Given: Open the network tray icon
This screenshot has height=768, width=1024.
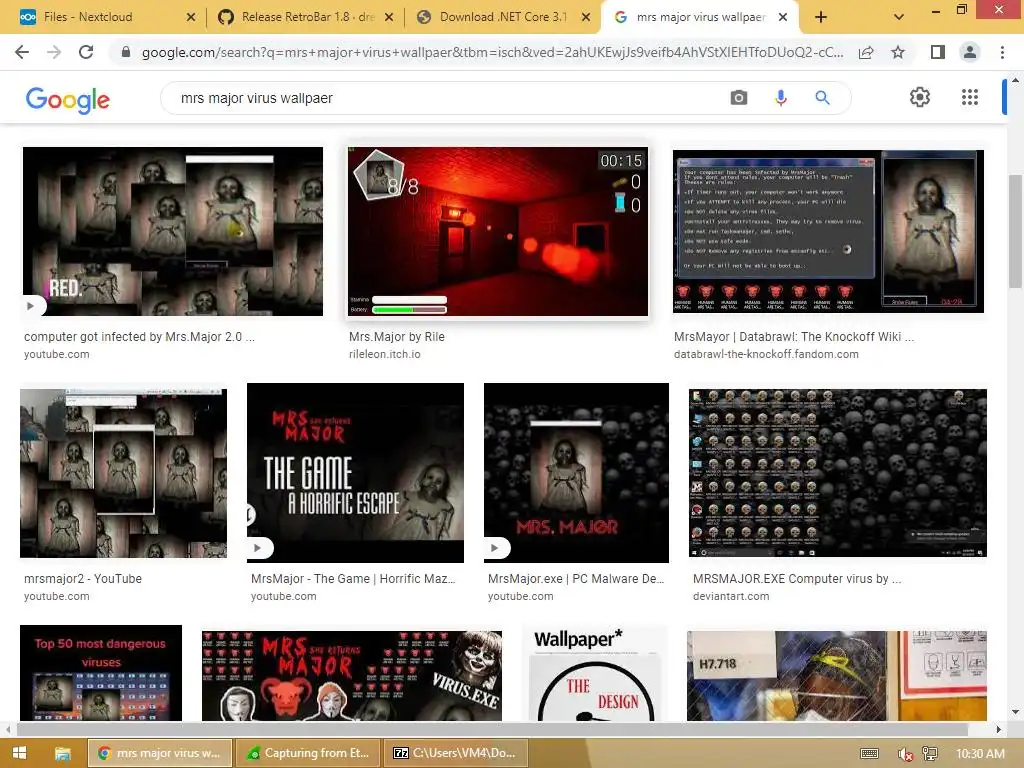Looking at the screenshot, I should [x=930, y=754].
